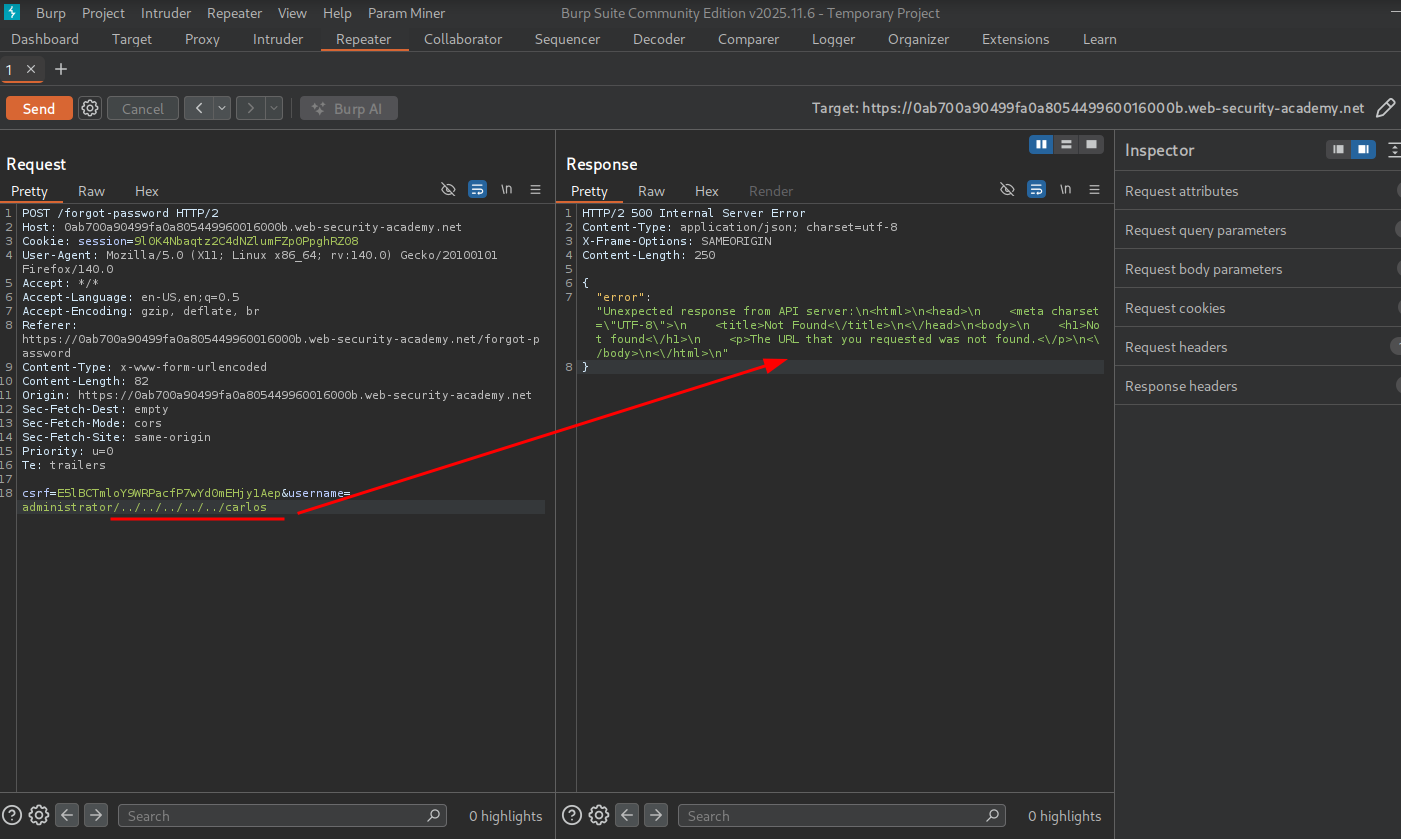Toggle the eye-slash icon in Response viewer
Screen dimensions: 1401x839
coord(1008,189)
